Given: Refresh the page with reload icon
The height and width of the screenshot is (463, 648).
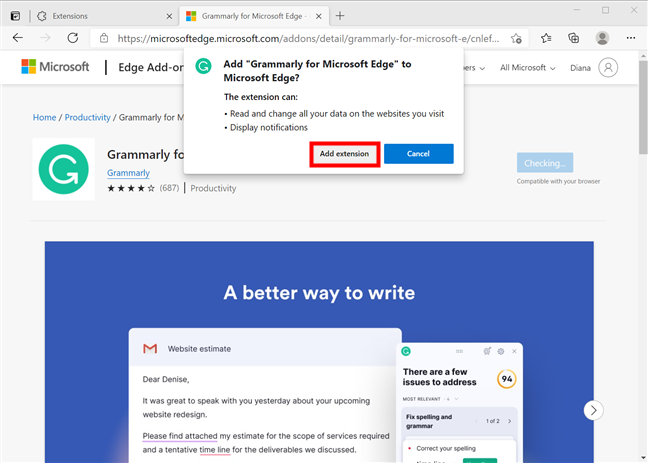Looking at the screenshot, I should 73,38.
